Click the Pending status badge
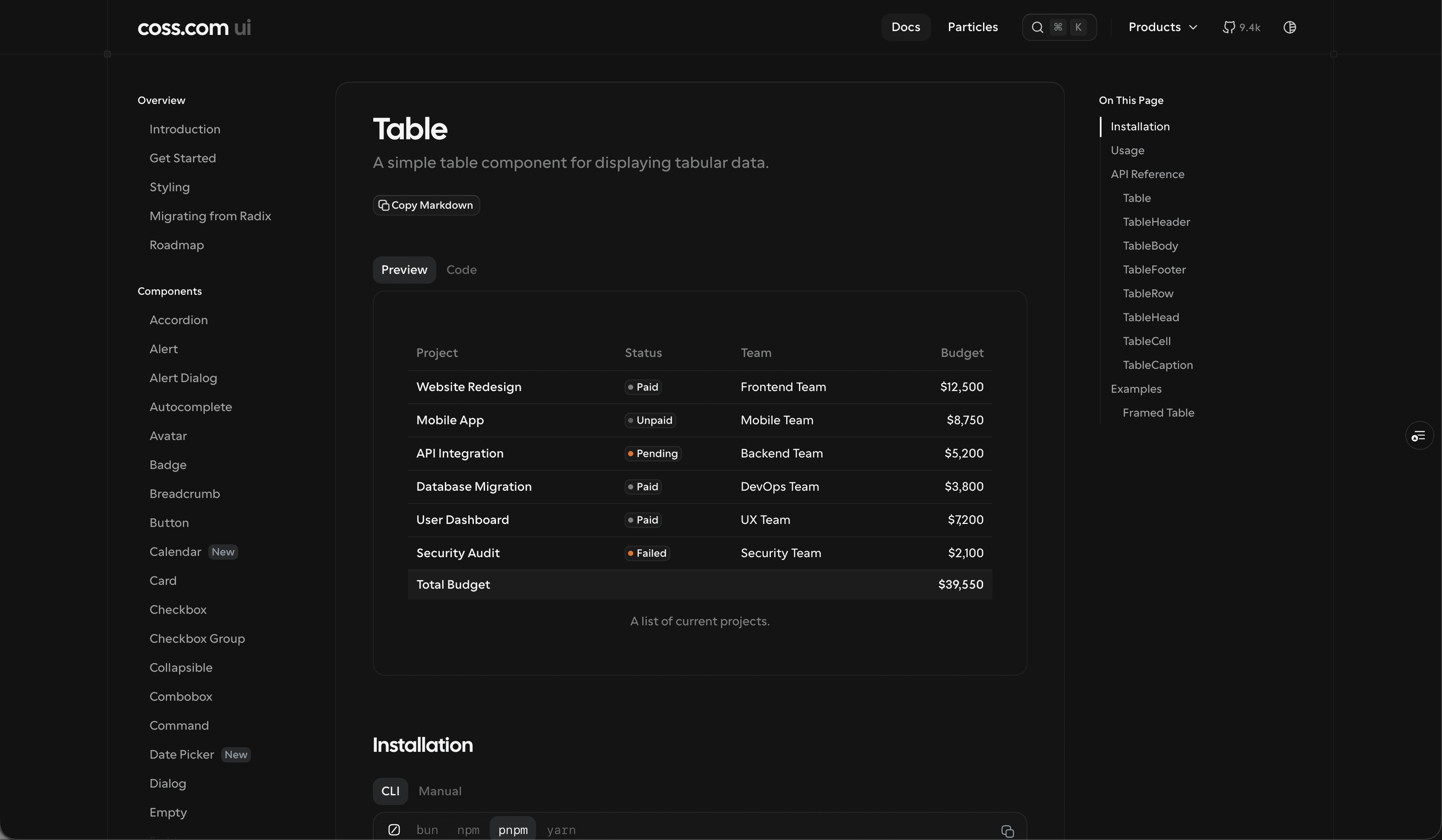 (x=653, y=454)
